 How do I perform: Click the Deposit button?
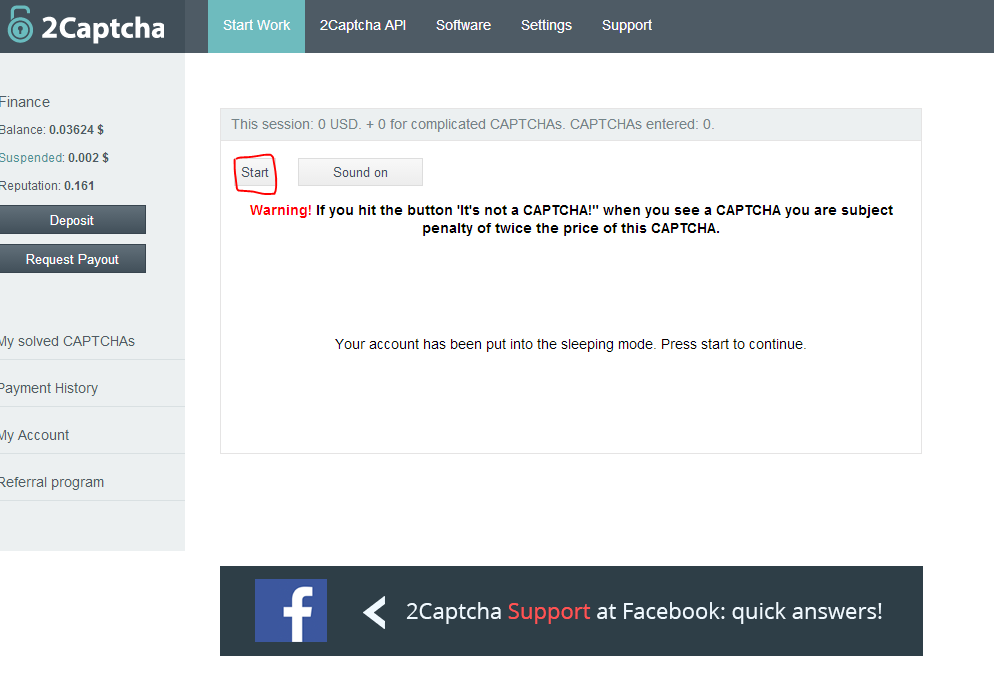click(72, 220)
